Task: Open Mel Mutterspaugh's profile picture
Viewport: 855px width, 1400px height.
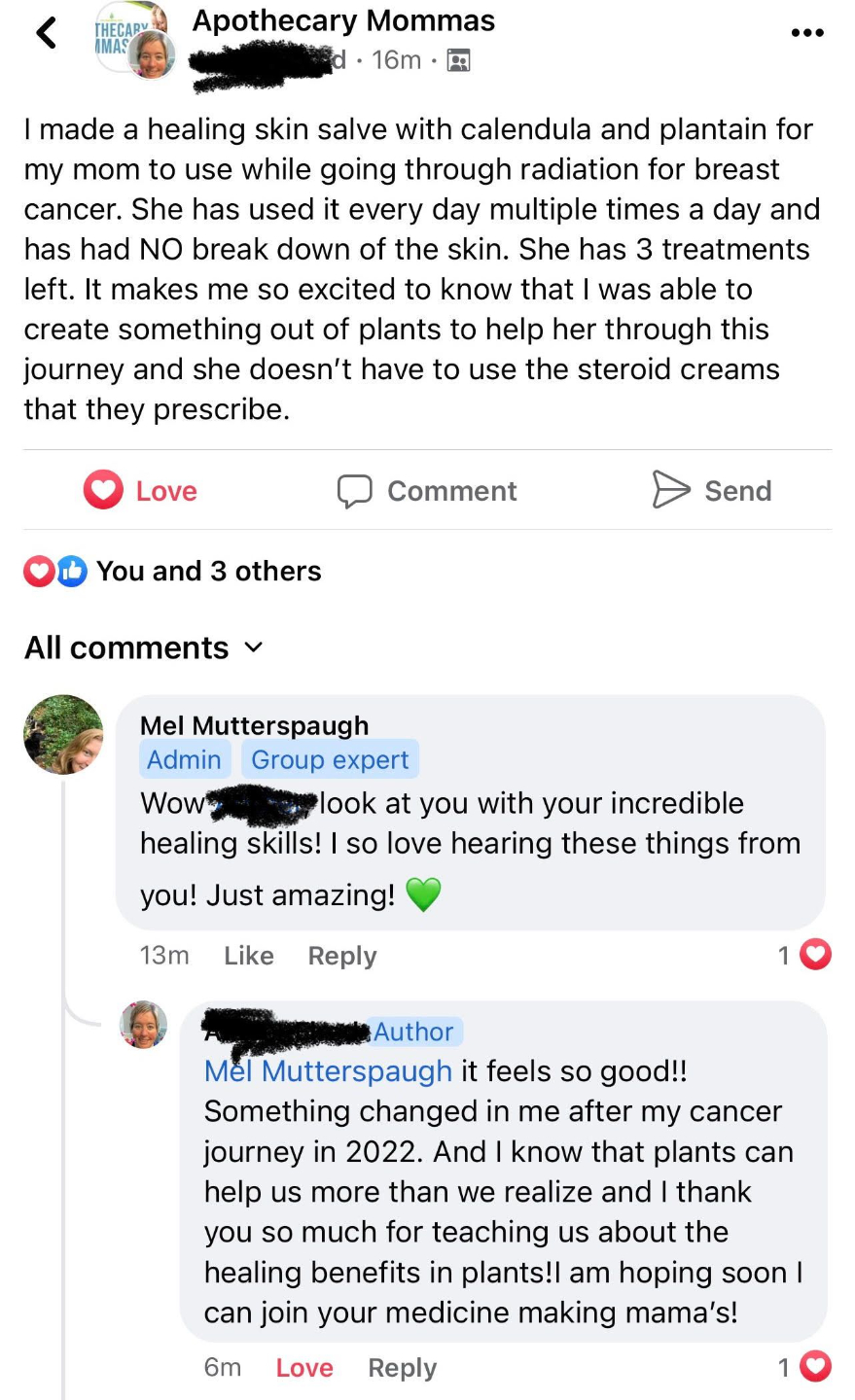Action: (63, 734)
